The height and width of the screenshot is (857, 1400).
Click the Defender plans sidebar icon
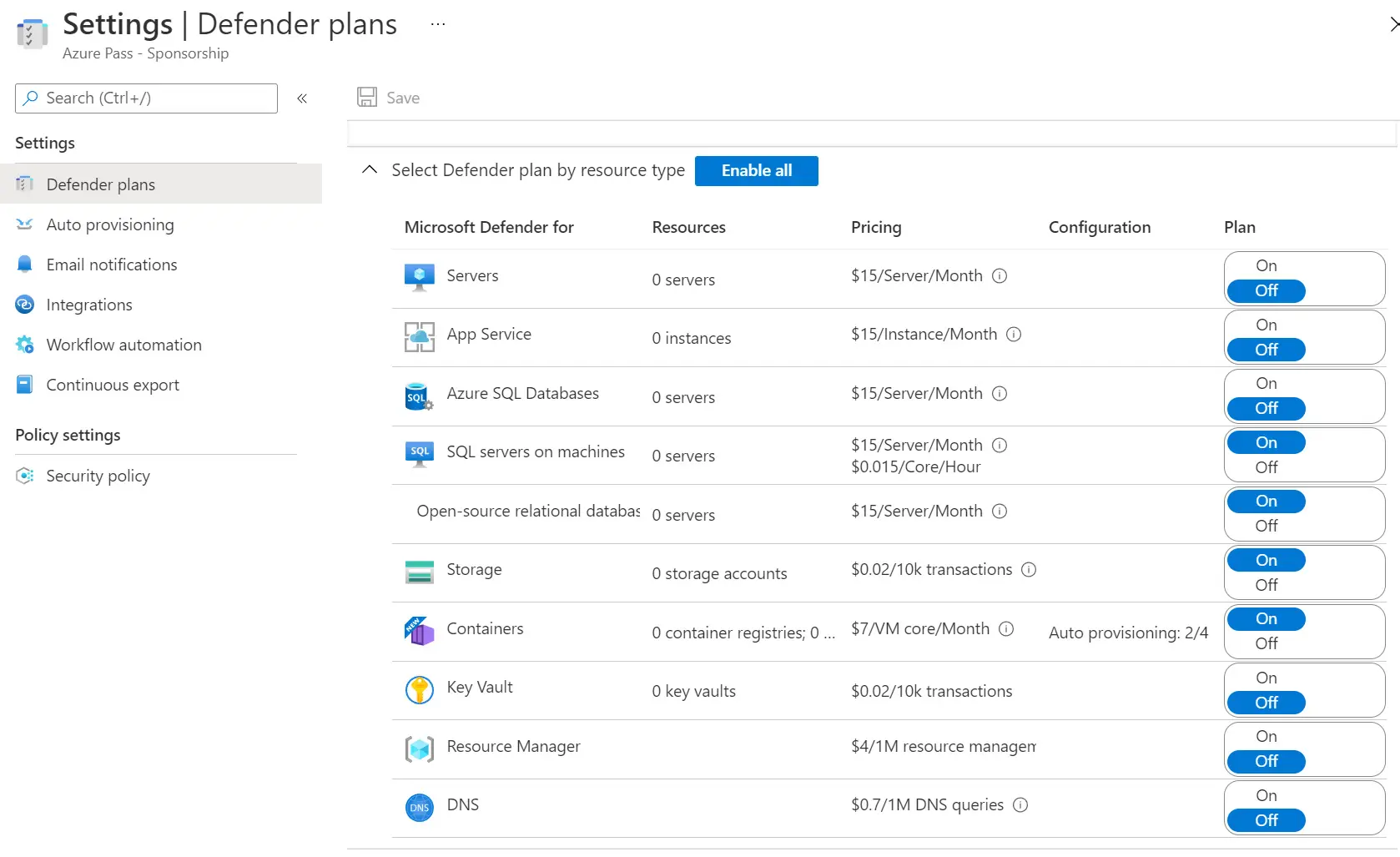coord(25,184)
